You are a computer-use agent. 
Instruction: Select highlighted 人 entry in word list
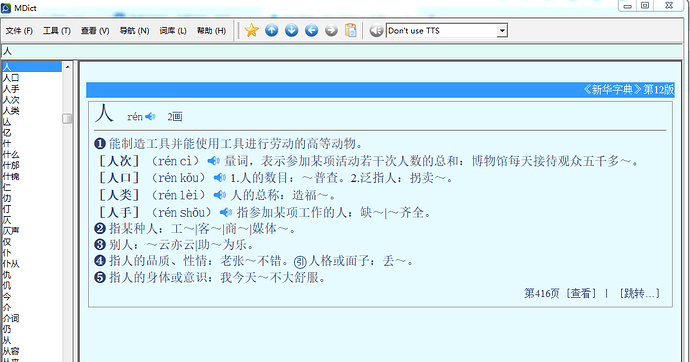tap(32, 67)
